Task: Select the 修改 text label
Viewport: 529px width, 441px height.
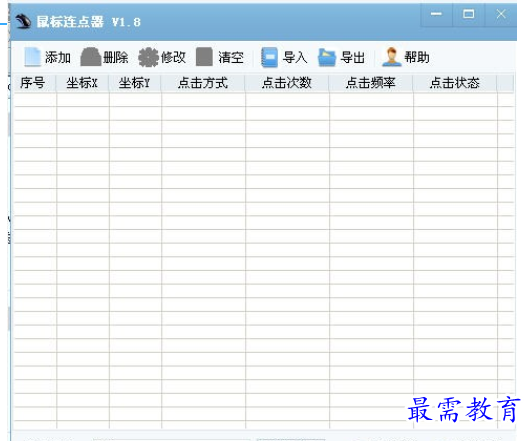Action: tap(173, 57)
